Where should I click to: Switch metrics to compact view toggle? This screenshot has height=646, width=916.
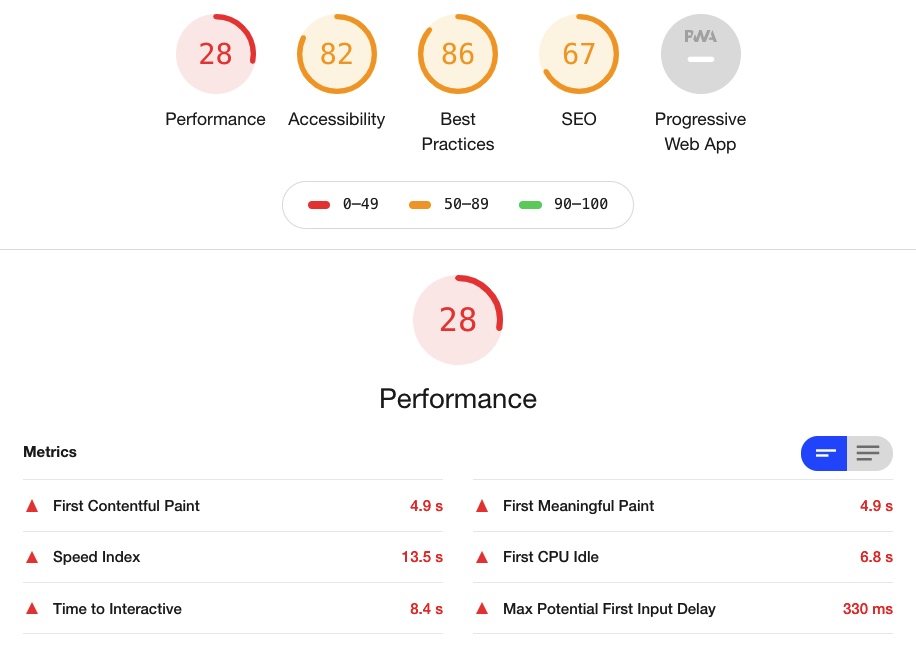pos(825,453)
